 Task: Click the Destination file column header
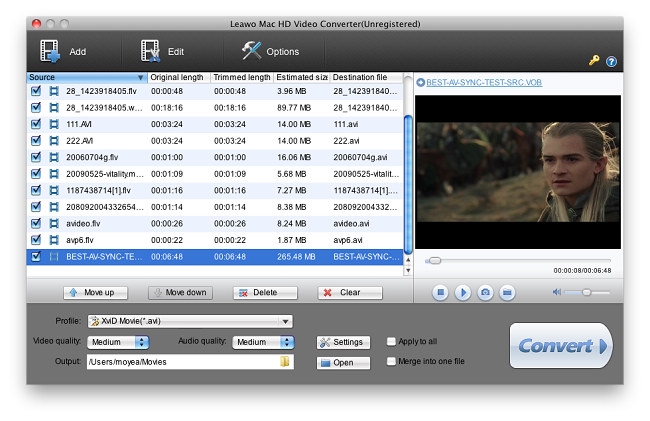tap(366, 77)
